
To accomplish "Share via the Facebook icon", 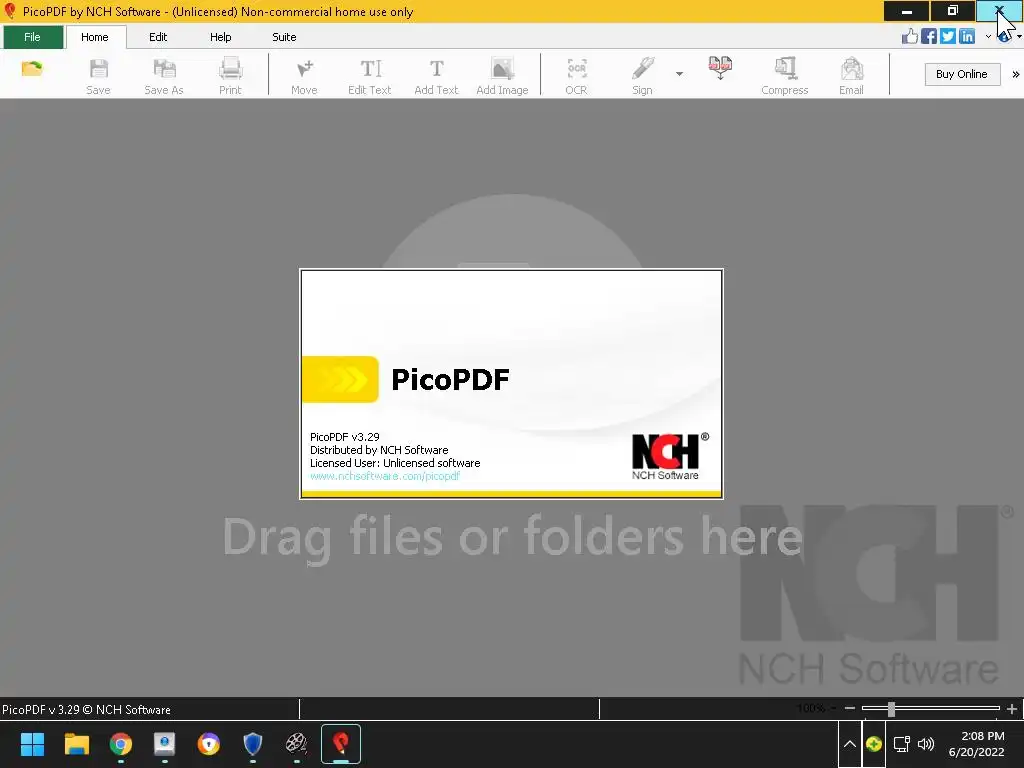I will 929,37.
